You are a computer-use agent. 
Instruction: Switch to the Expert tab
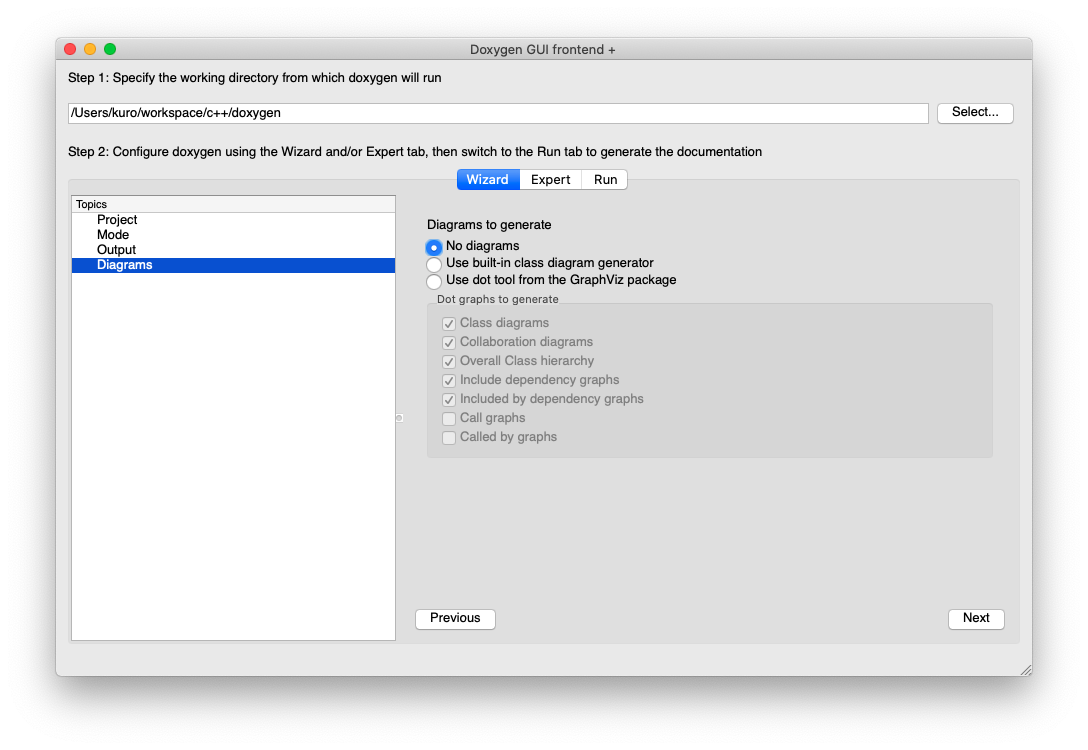(x=550, y=180)
